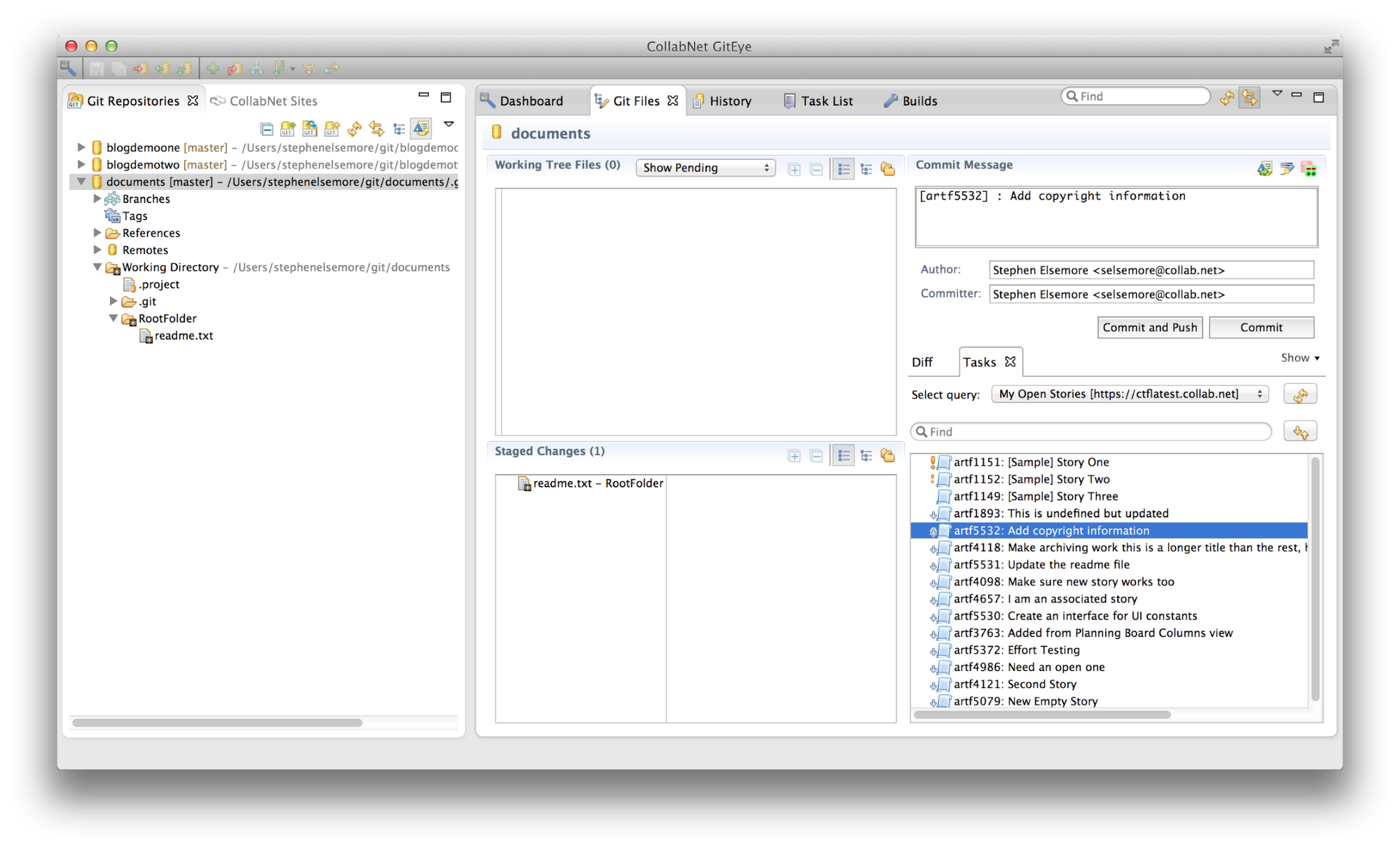Add a new Git repository via the toolbar
The image size is (1400, 849).
(x=288, y=128)
